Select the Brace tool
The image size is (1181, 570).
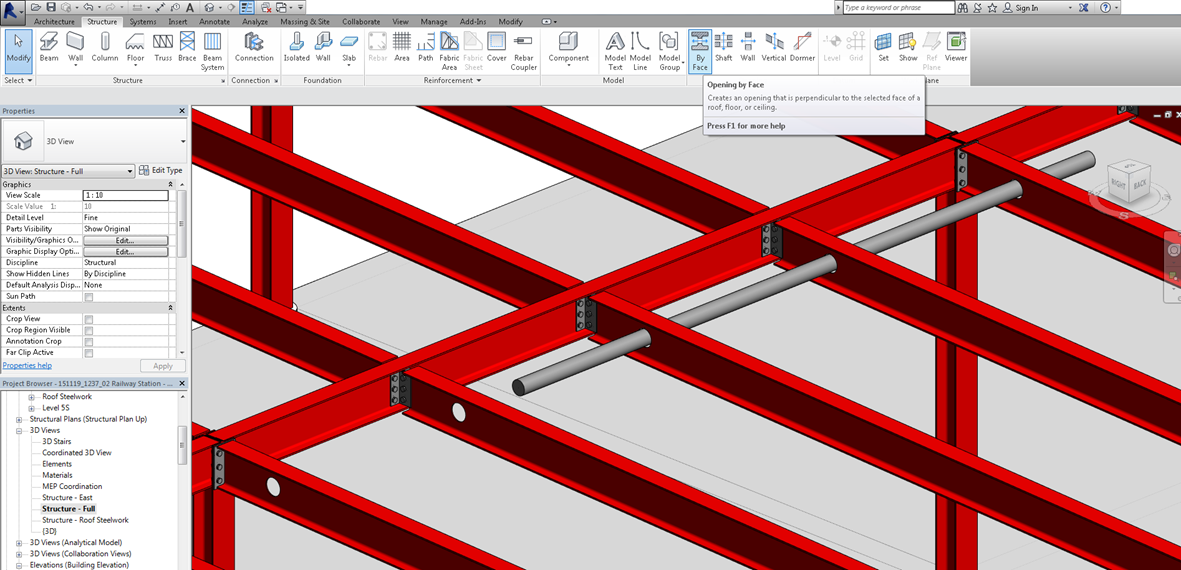187,46
